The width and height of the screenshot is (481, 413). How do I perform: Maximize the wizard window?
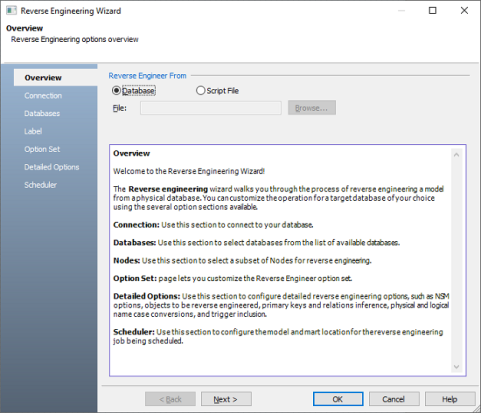tap(432, 11)
